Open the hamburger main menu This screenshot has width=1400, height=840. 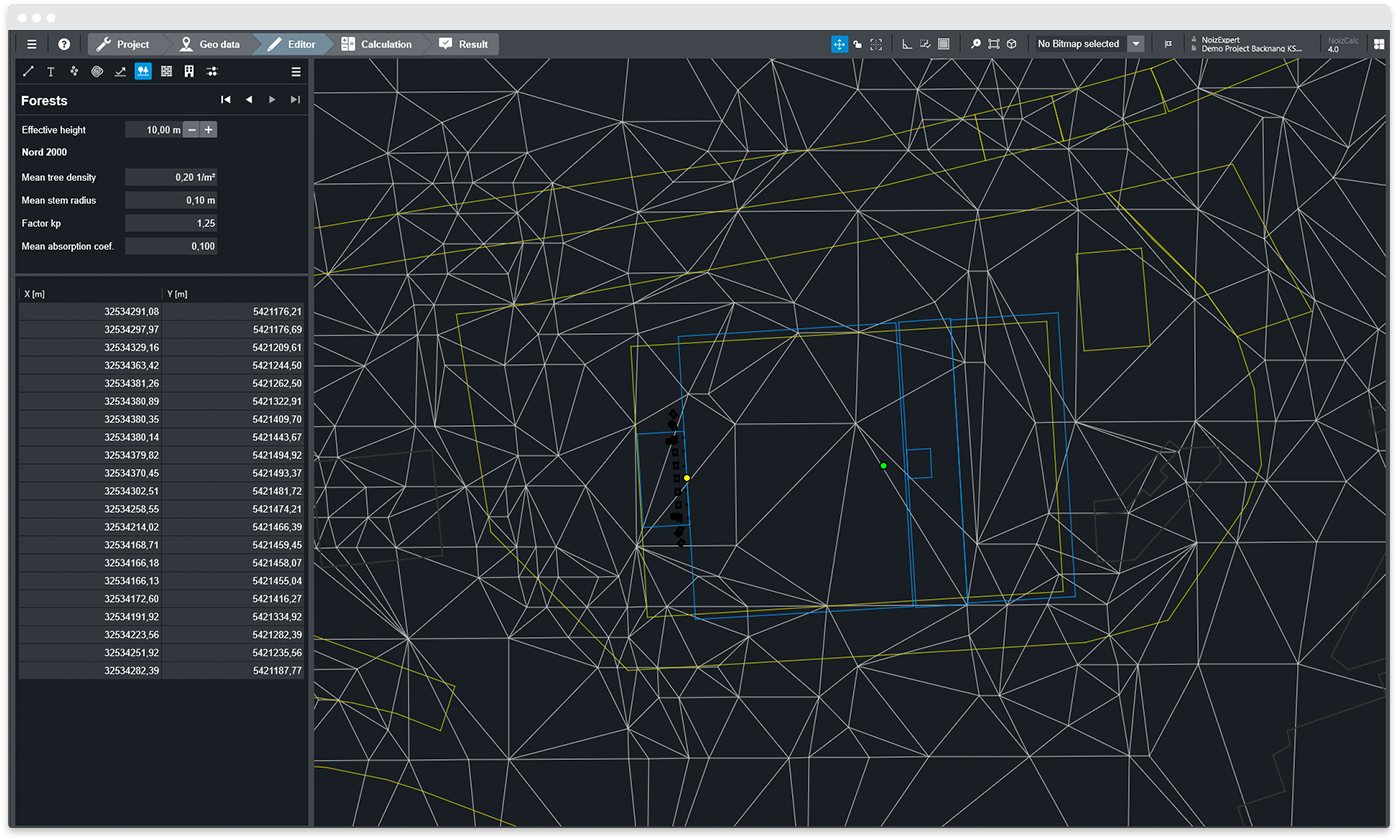pyautogui.click(x=32, y=44)
